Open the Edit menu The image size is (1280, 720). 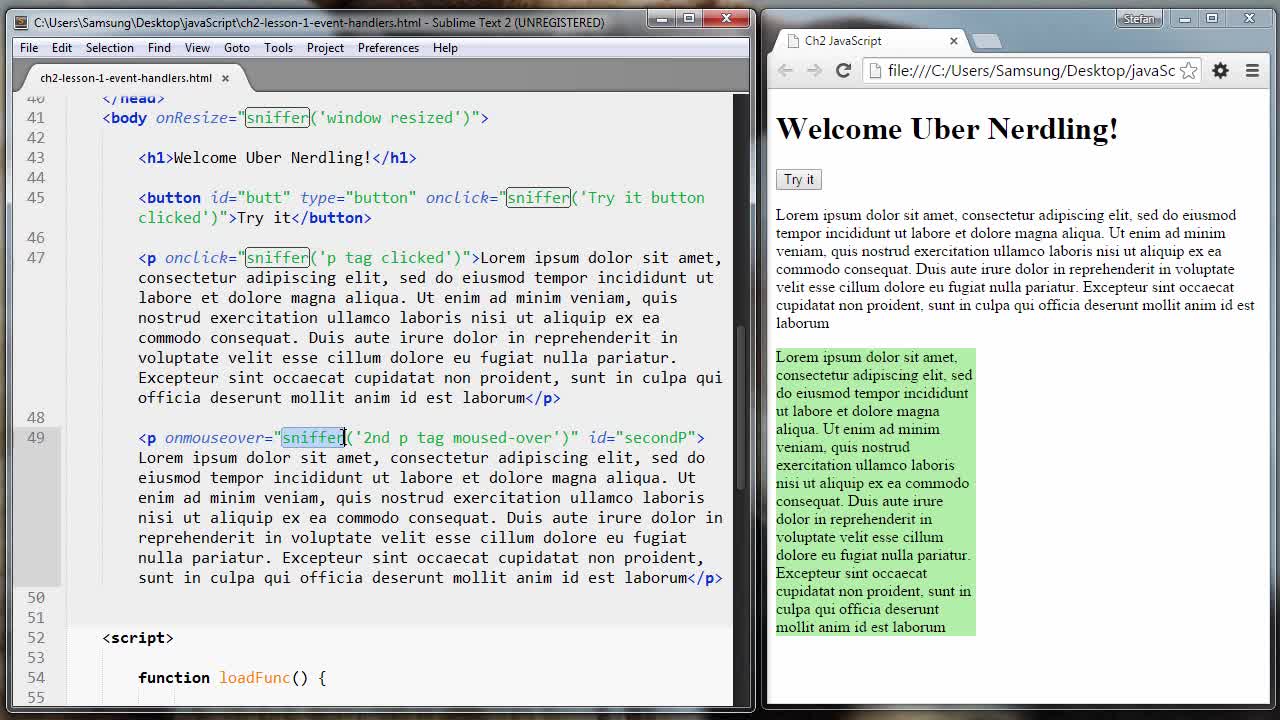tap(62, 48)
